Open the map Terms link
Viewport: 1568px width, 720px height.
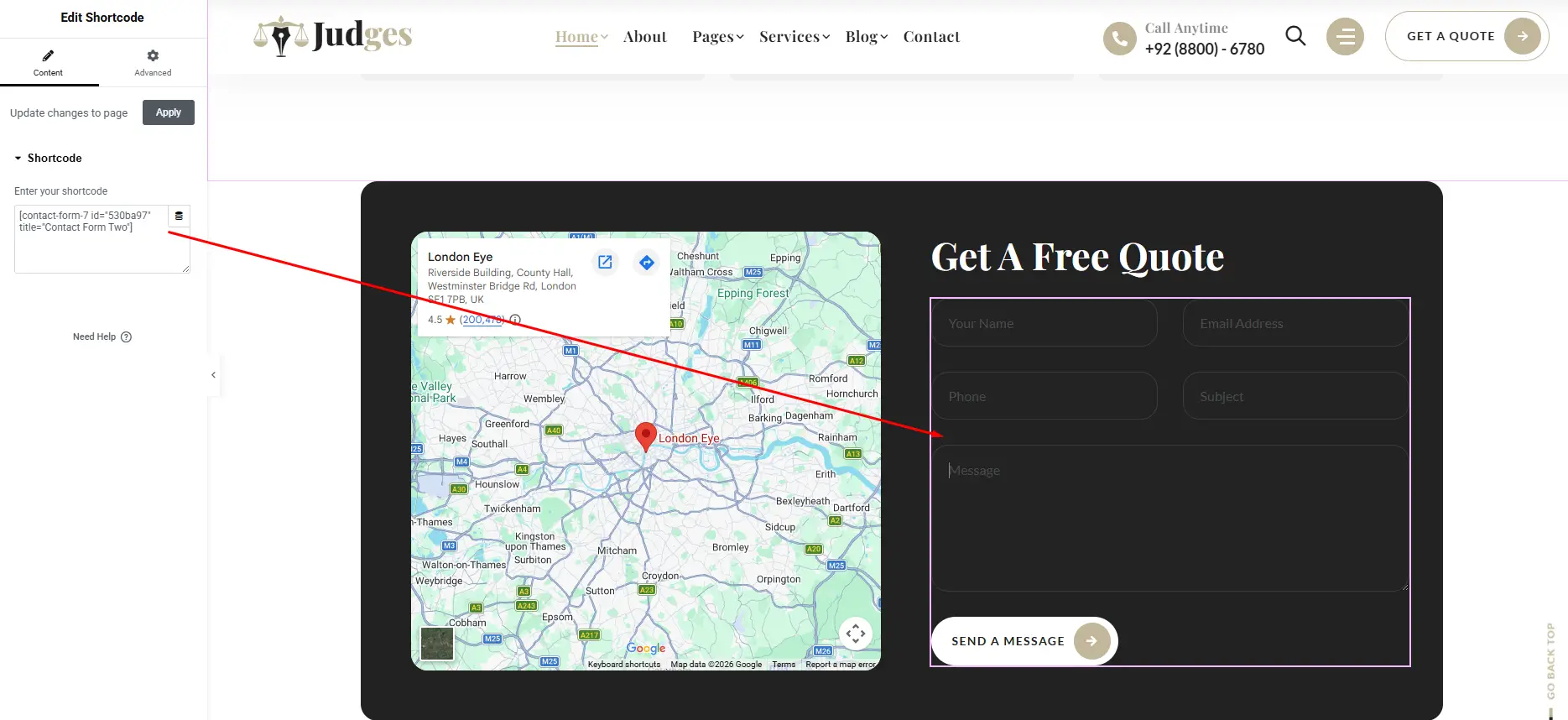(784, 665)
